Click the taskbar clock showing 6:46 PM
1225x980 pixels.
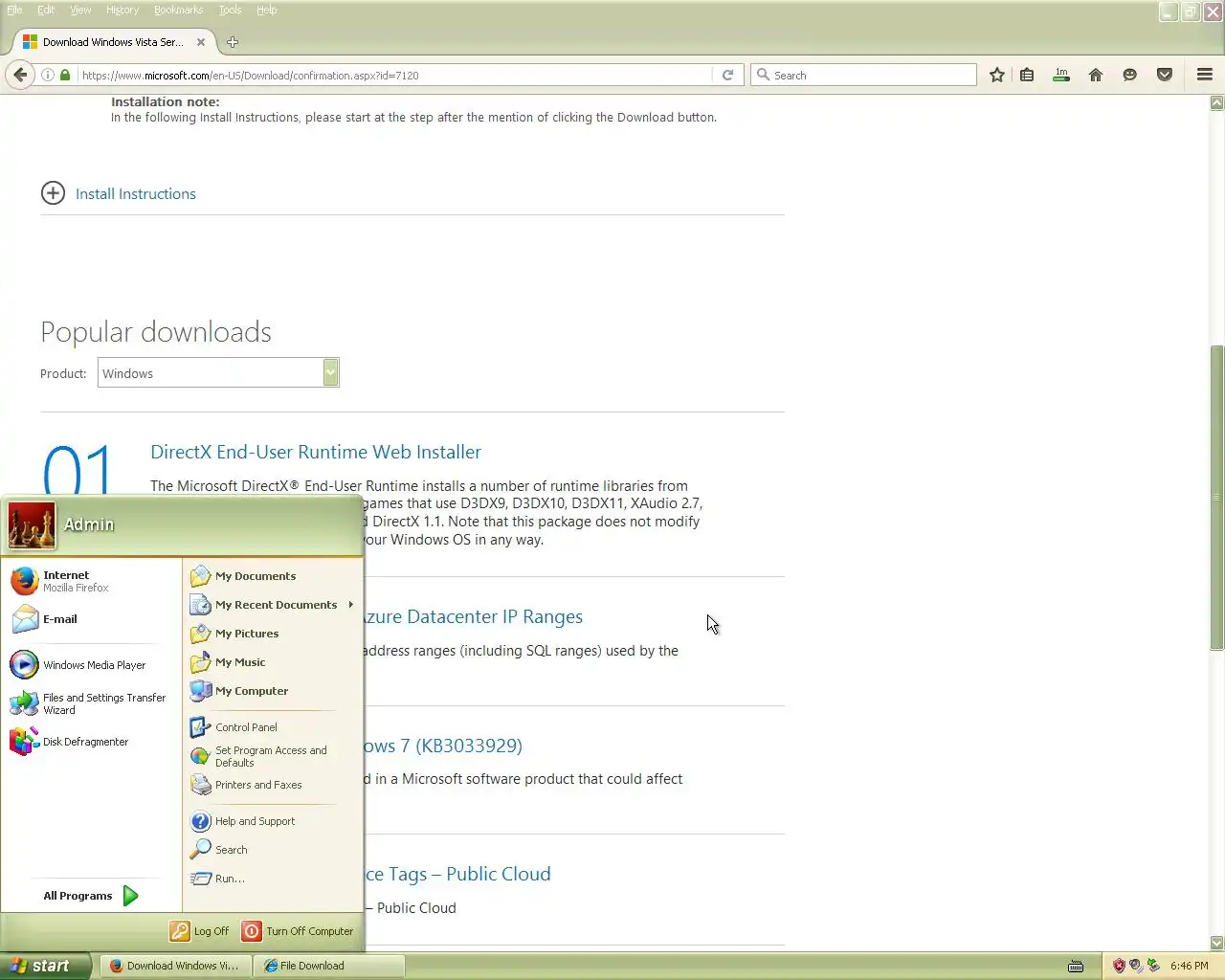[x=1189, y=966]
